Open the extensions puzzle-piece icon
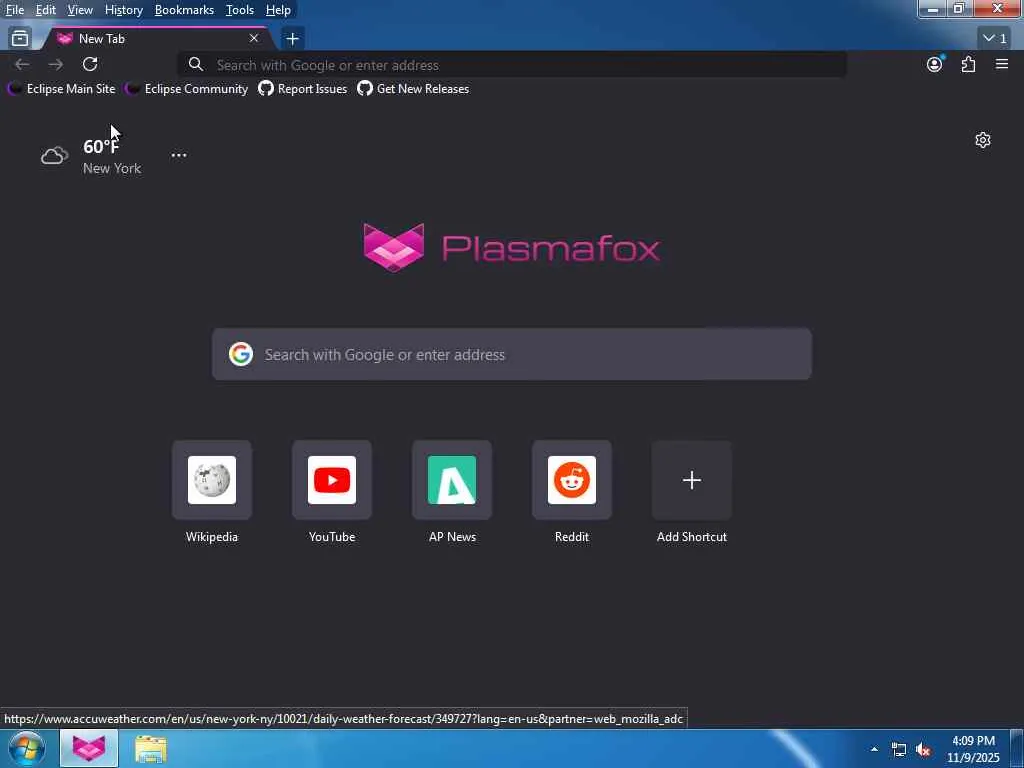 (968, 64)
